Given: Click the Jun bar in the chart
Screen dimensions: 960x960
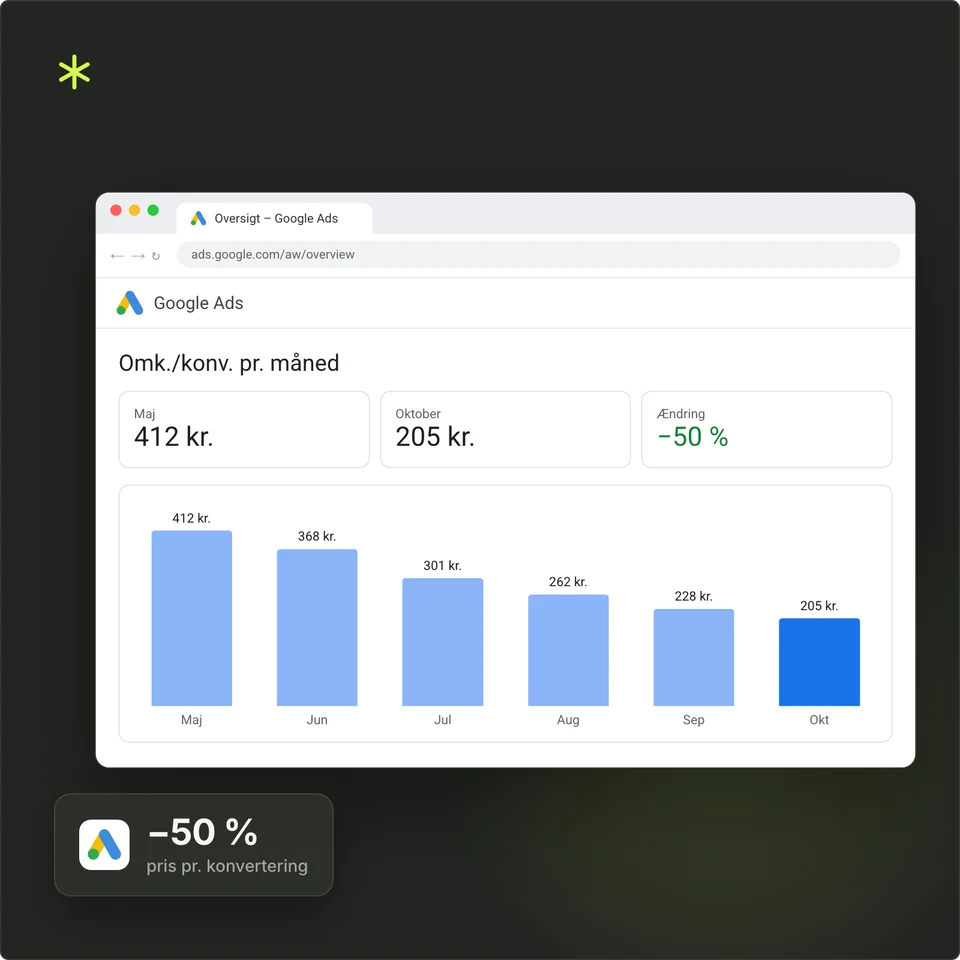Looking at the screenshot, I should click(x=317, y=627).
